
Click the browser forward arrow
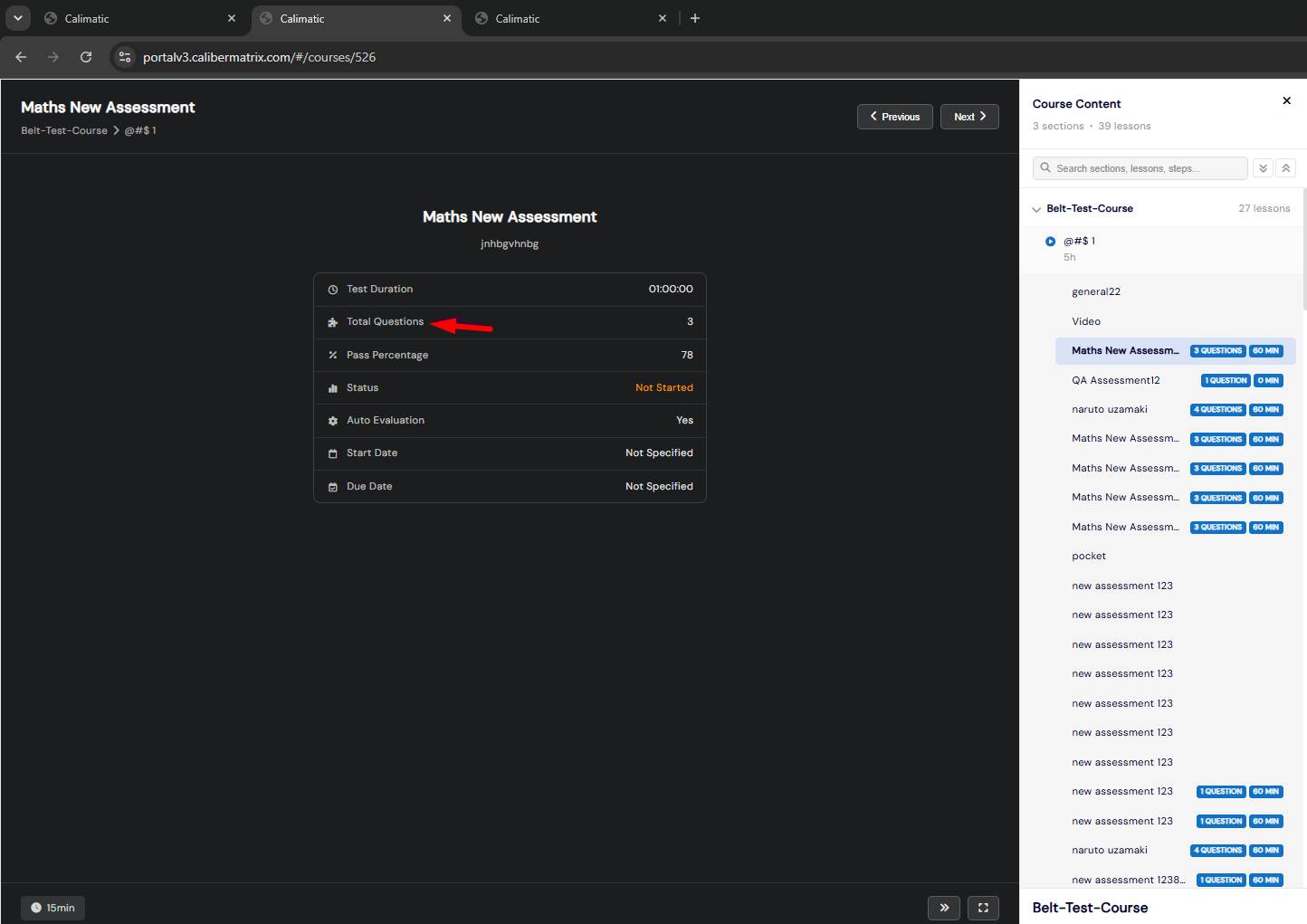(53, 57)
